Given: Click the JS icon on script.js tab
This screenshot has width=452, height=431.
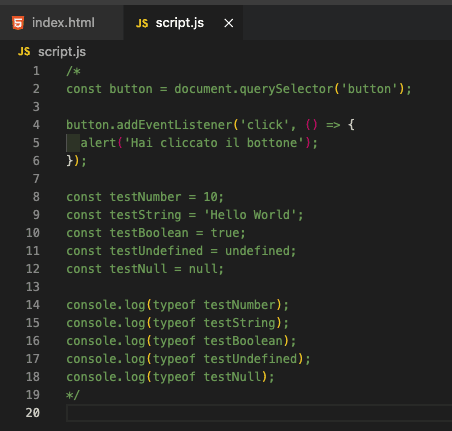Looking at the screenshot, I should [x=142, y=23].
